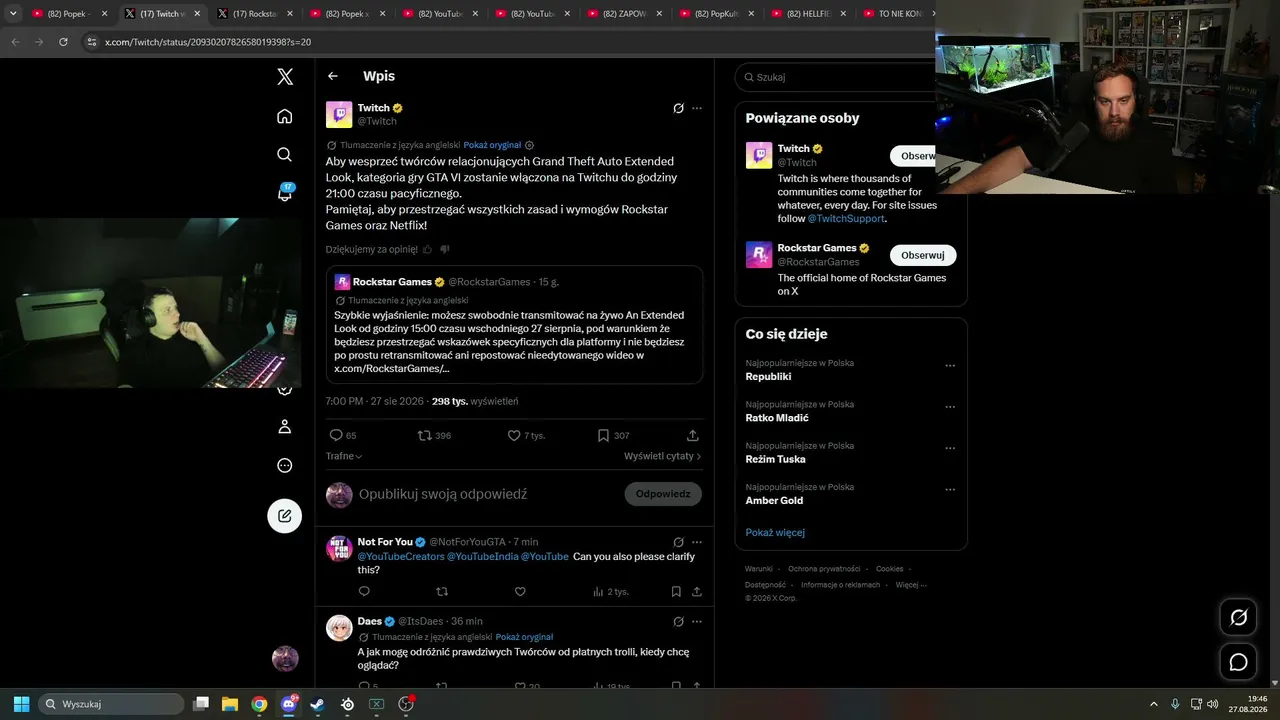Open floating messages chat button
This screenshot has width=1280, height=720.
click(1238, 662)
